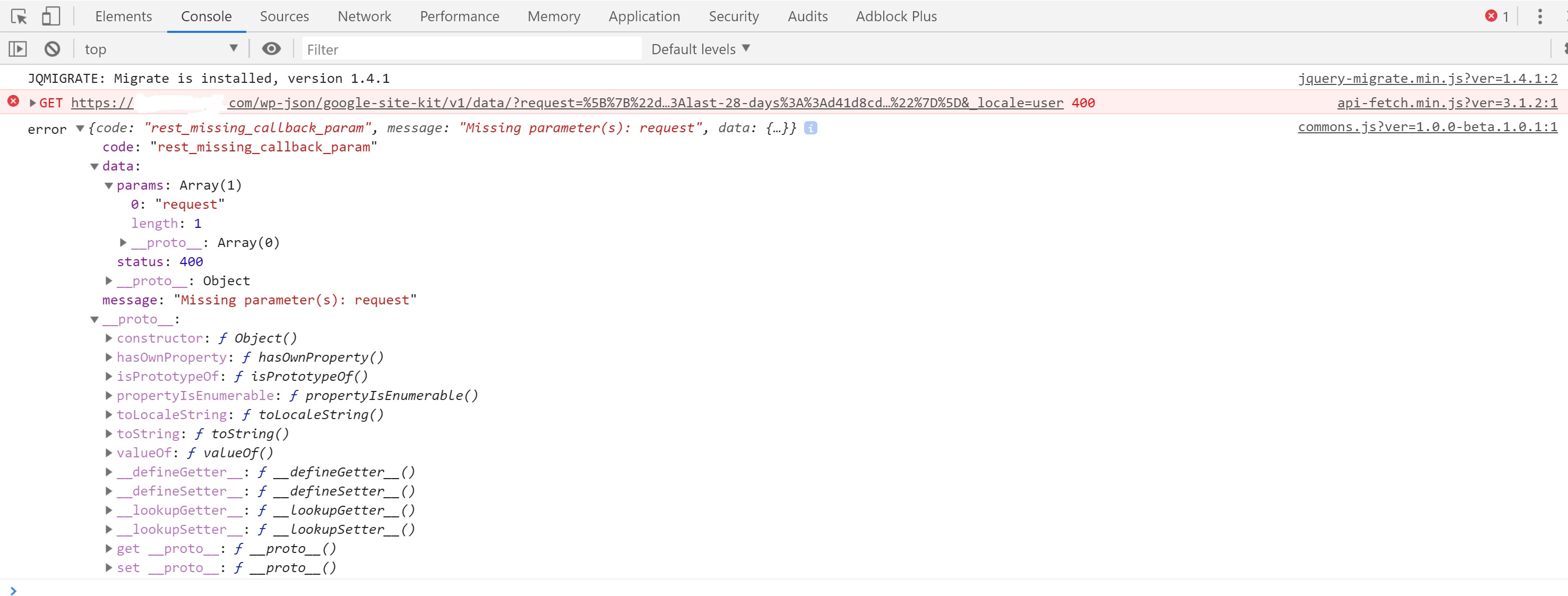Click the clear console icon
Viewport: 1568px width, 596px height.
(x=53, y=49)
